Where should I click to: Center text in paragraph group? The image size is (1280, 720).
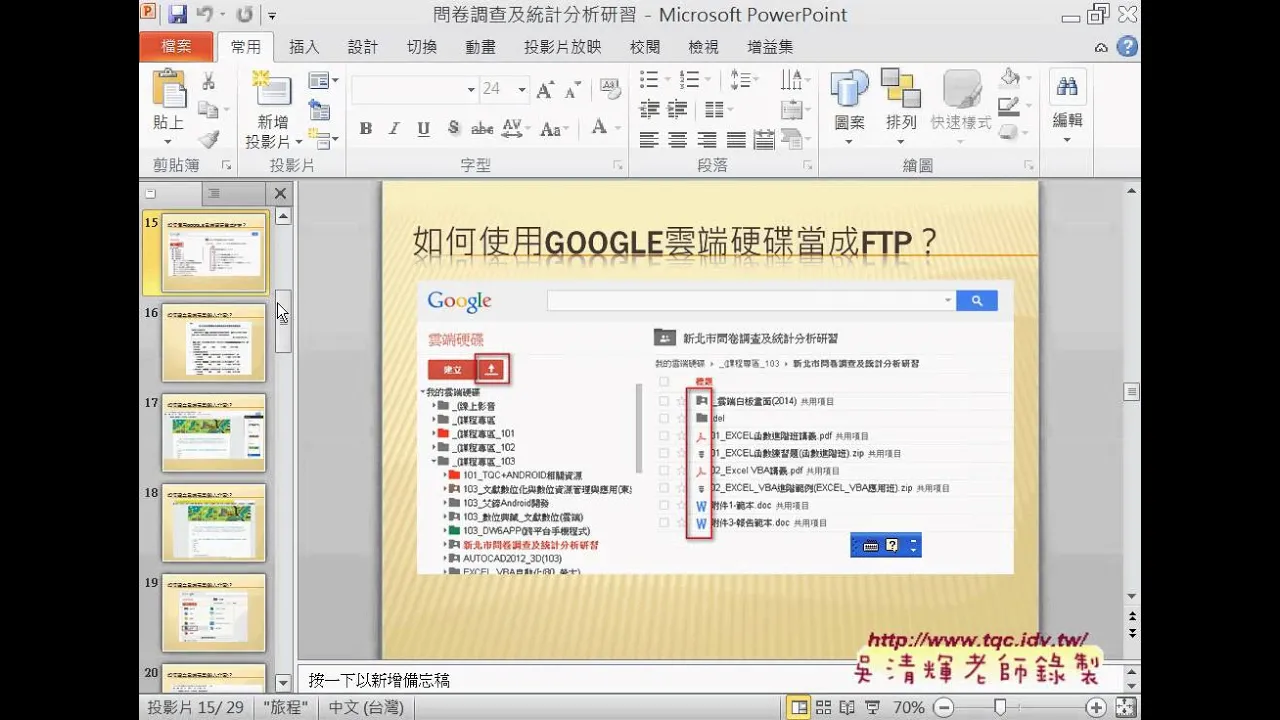(x=678, y=140)
